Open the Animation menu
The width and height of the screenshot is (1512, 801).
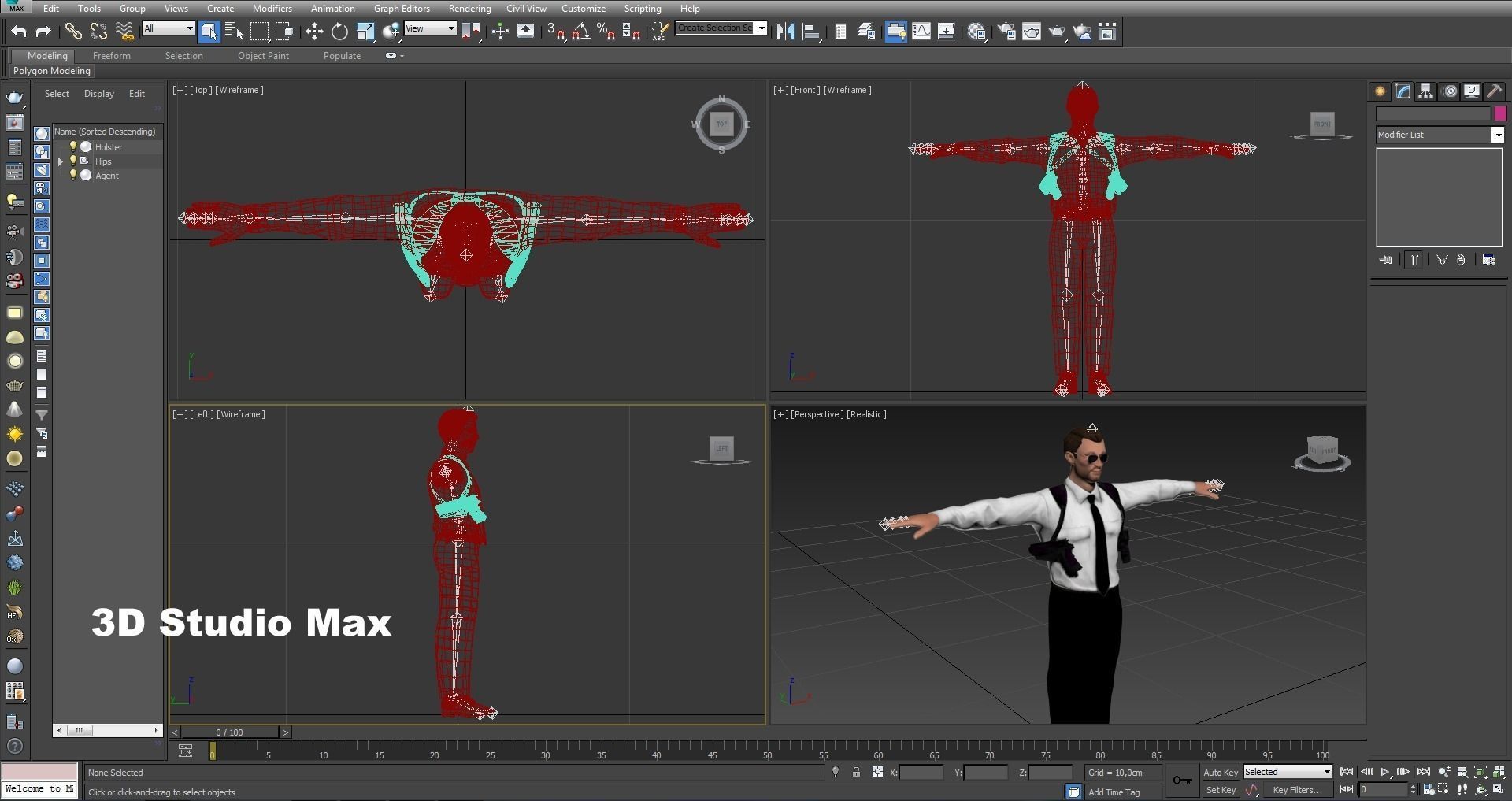[332, 8]
